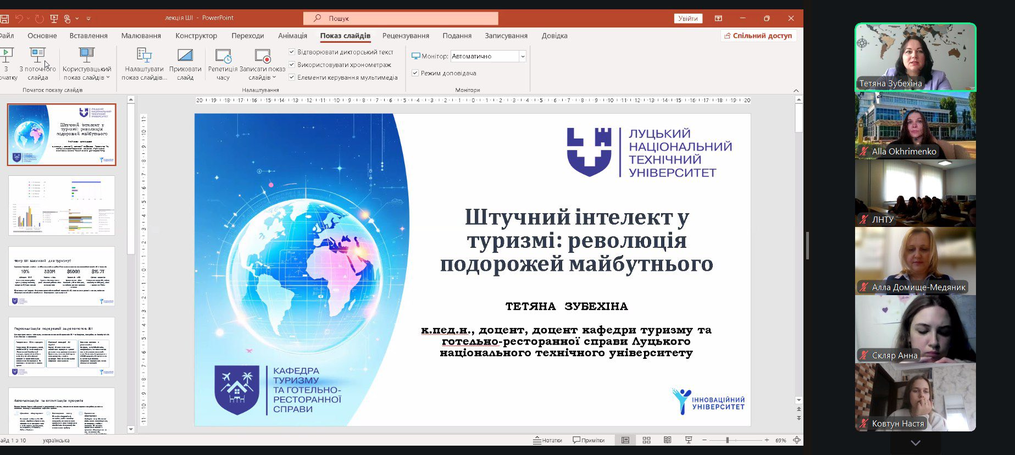The image size is (1015, 455).
Task: Switch to the Конструктор ribbon tab
Action: (196, 36)
